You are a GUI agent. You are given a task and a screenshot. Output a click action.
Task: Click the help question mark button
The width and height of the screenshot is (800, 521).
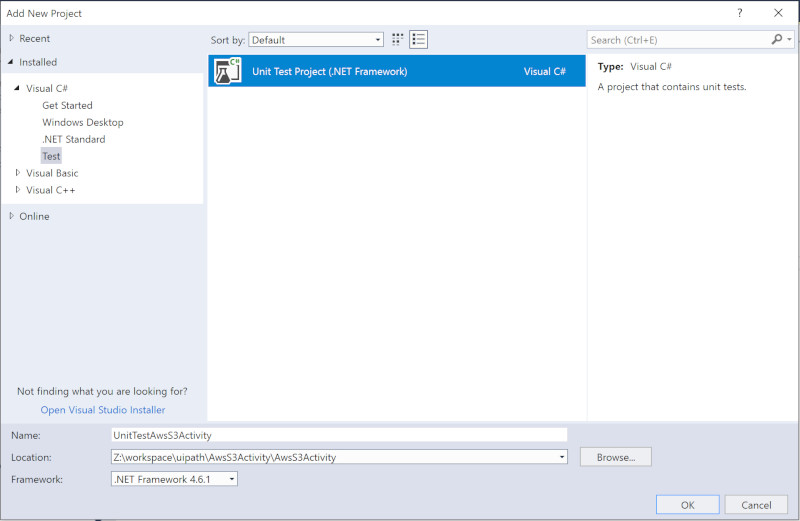tap(739, 13)
